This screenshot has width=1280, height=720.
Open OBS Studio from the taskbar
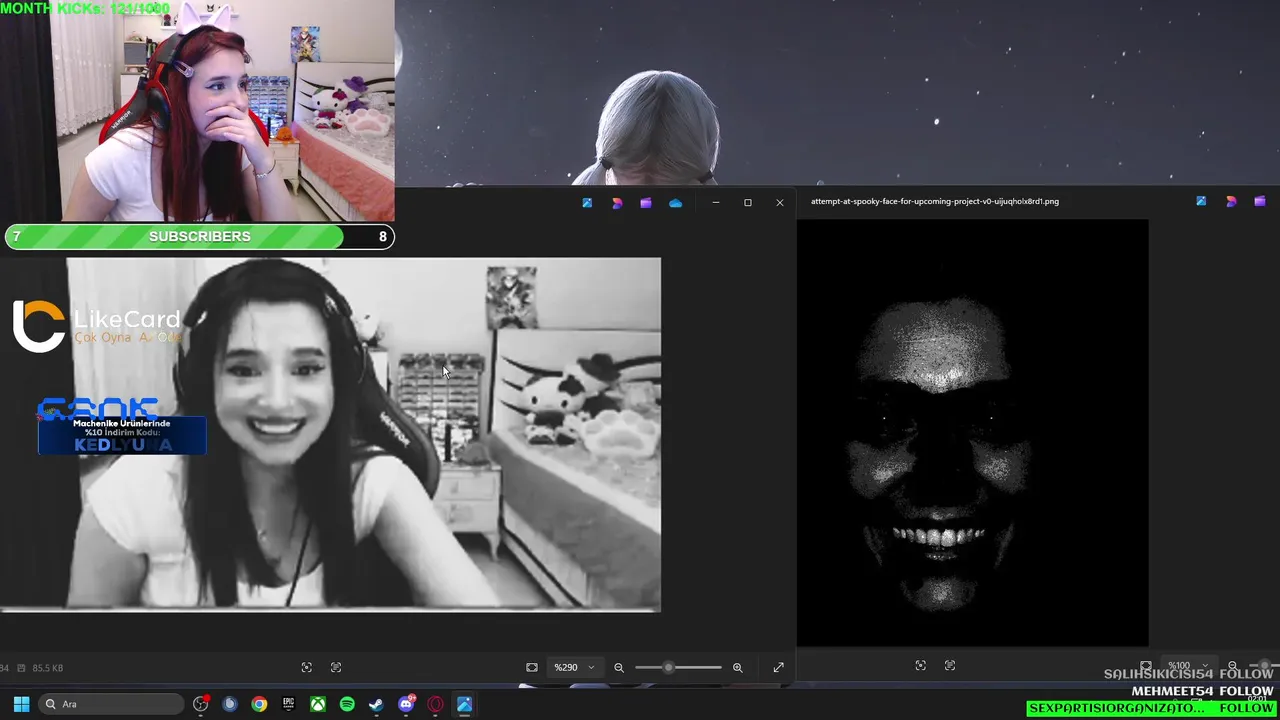click(x=201, y=704)
